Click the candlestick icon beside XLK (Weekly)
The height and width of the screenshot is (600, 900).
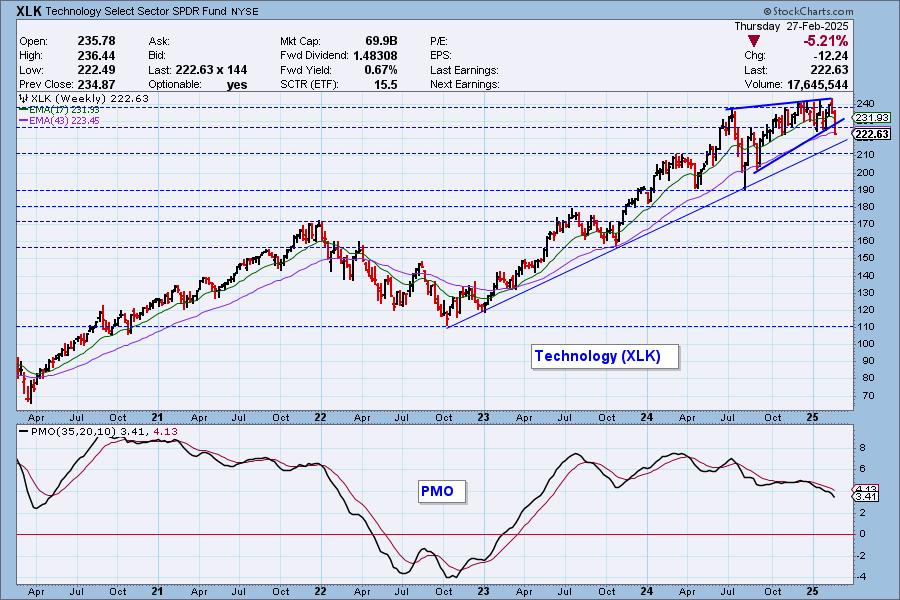pos(24,99)
